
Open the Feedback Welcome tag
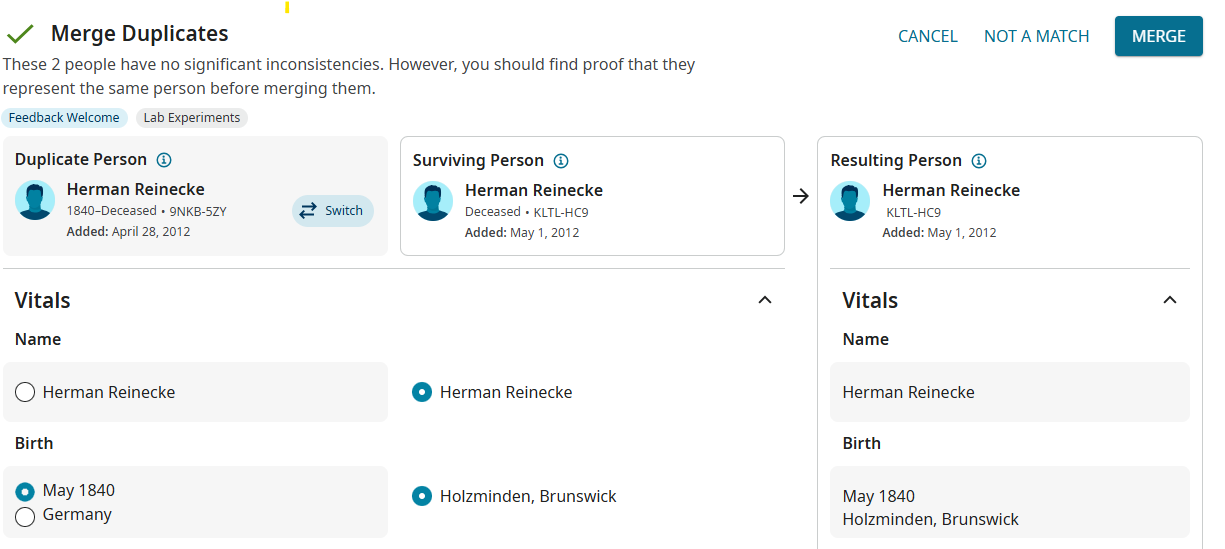point(64,118)
